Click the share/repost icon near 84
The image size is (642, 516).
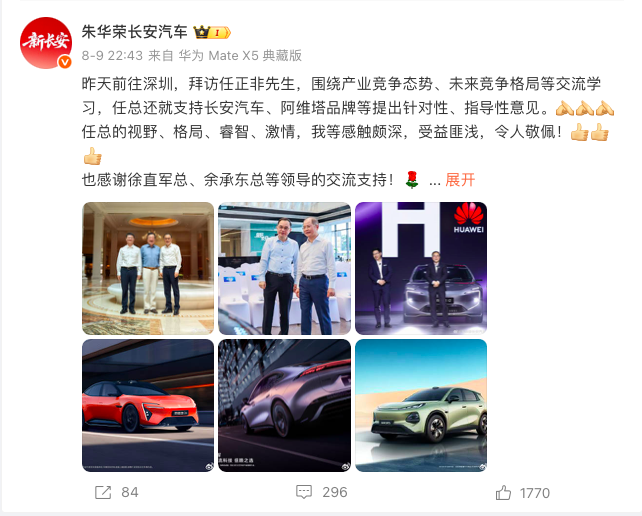[103, 492]
